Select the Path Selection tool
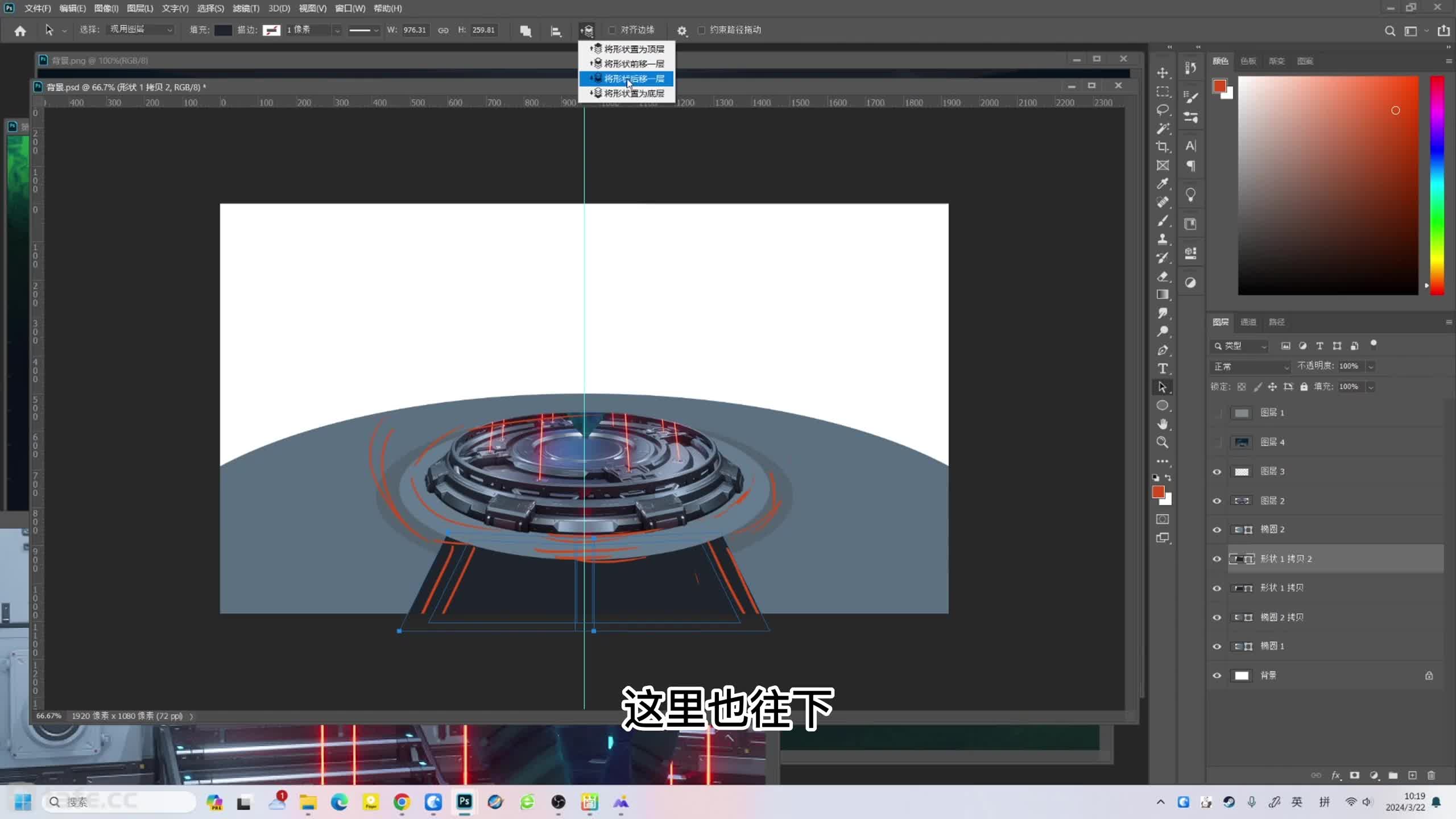Screen dimensions: 1456x819 pos(1163,387)
